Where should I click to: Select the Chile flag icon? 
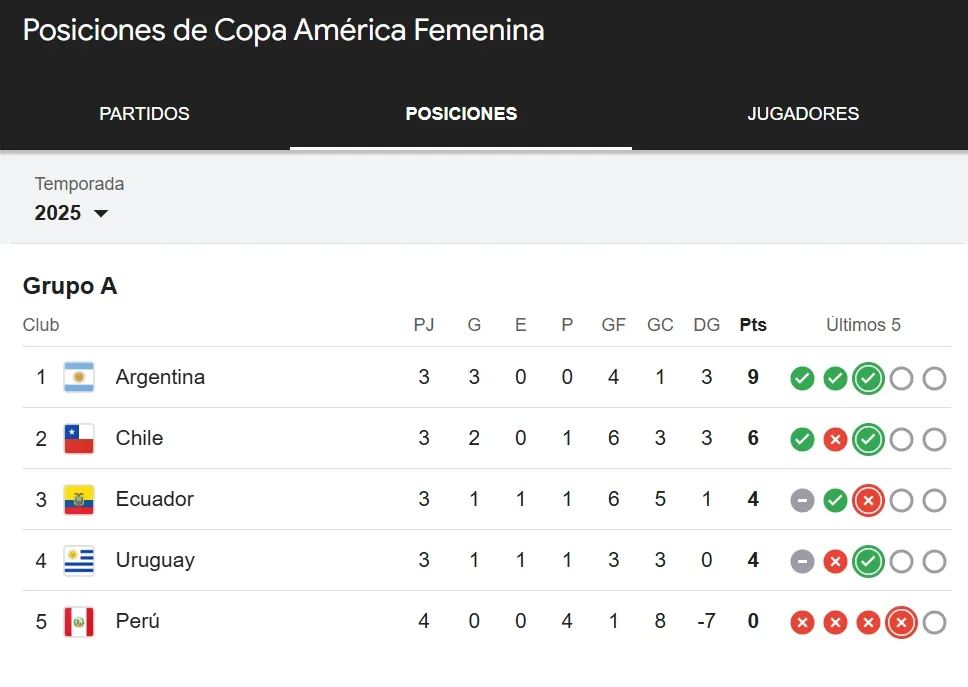coord(77,439)
